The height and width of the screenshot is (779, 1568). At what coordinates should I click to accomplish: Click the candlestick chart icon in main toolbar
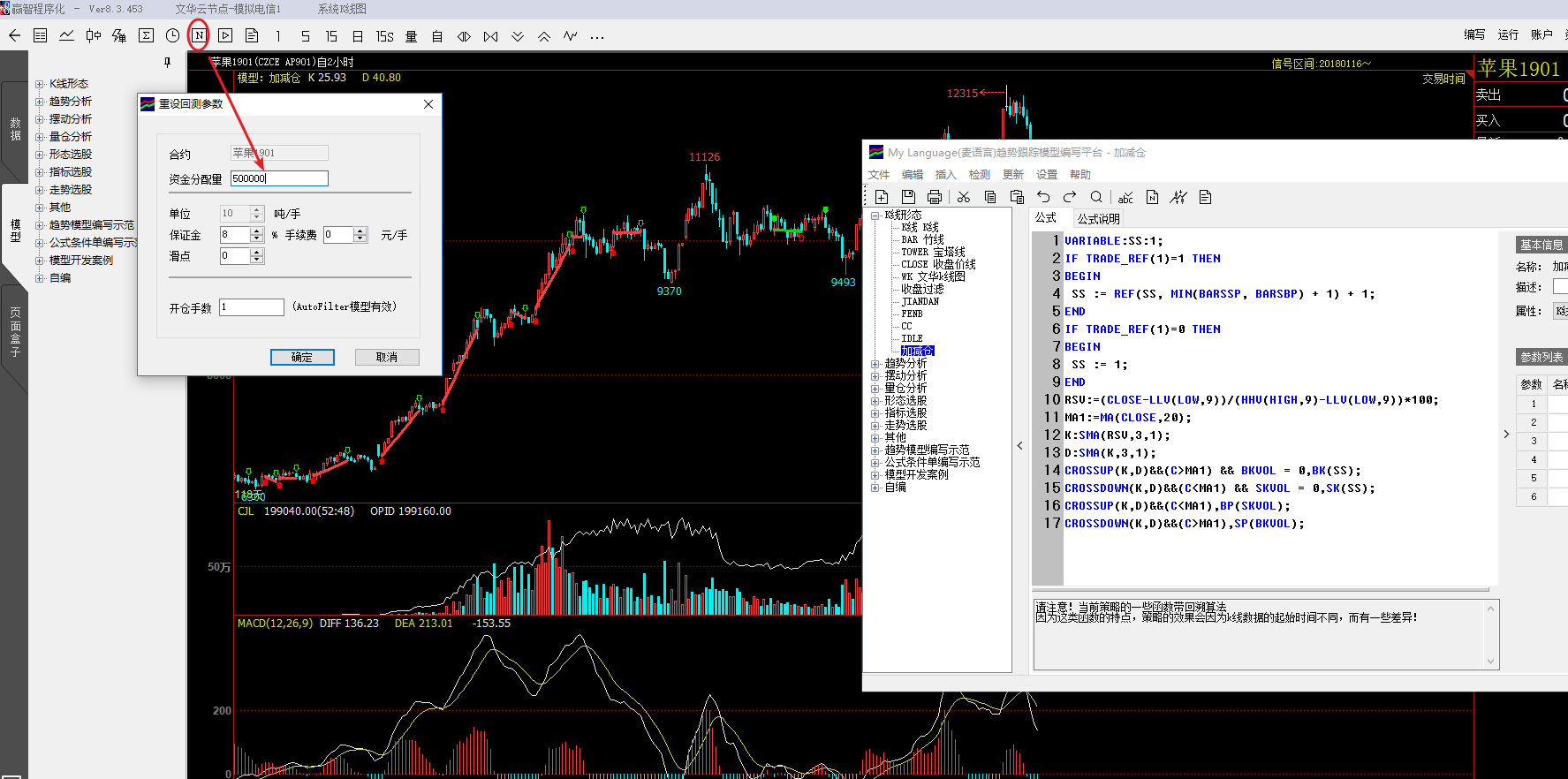pyautogui.click(x=93, y=36)
